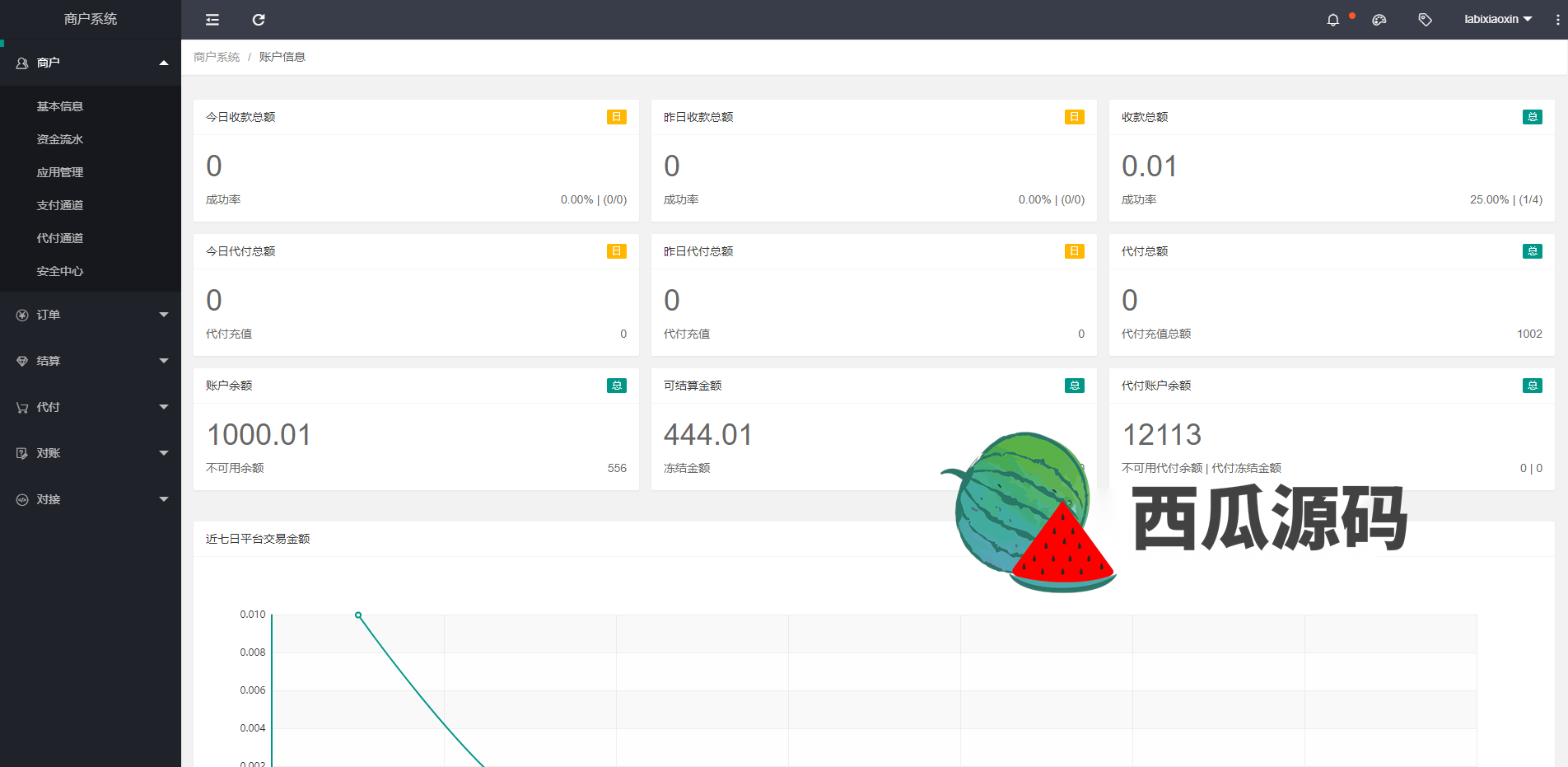Click the tag icon in header

point(1426,20)
